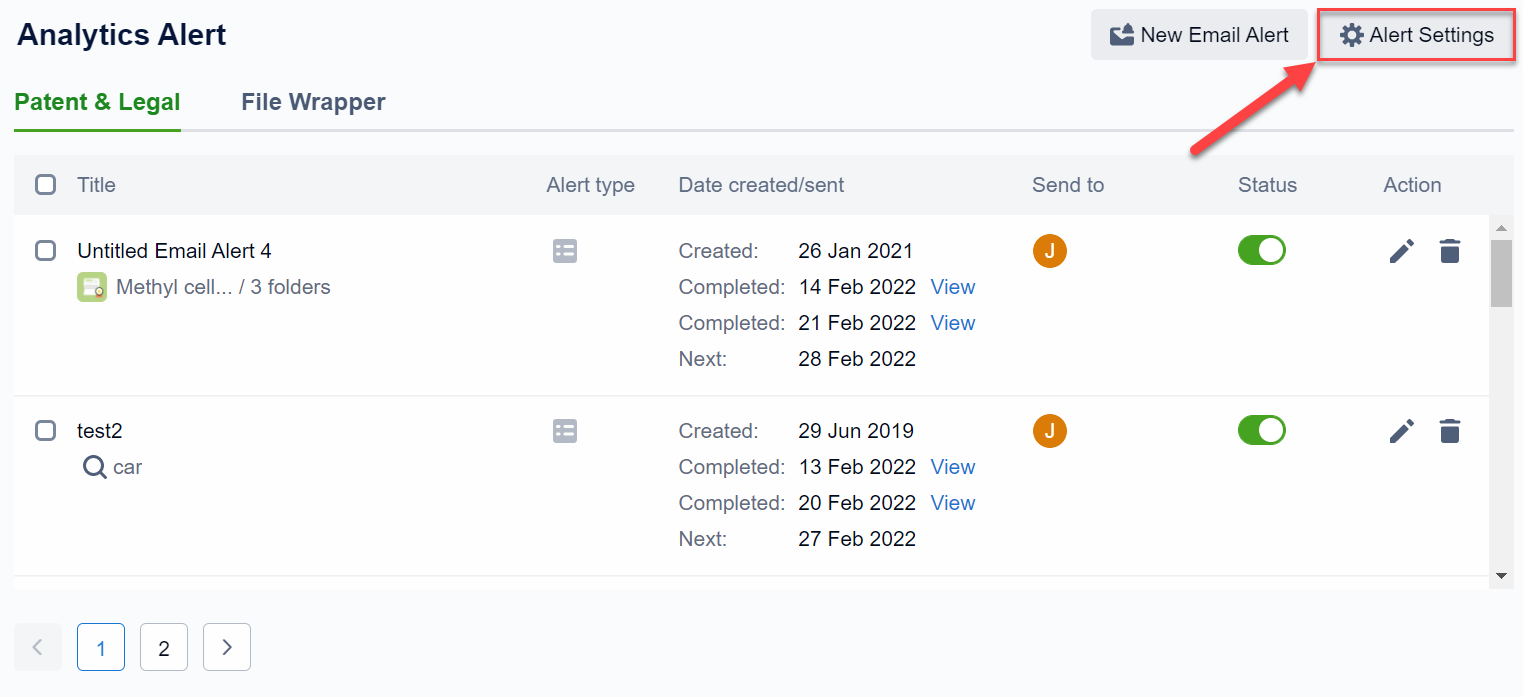This screenshot has height=697, width=1523.
Task: Switch to the File Wrapper tab
Action: point(313,102)
